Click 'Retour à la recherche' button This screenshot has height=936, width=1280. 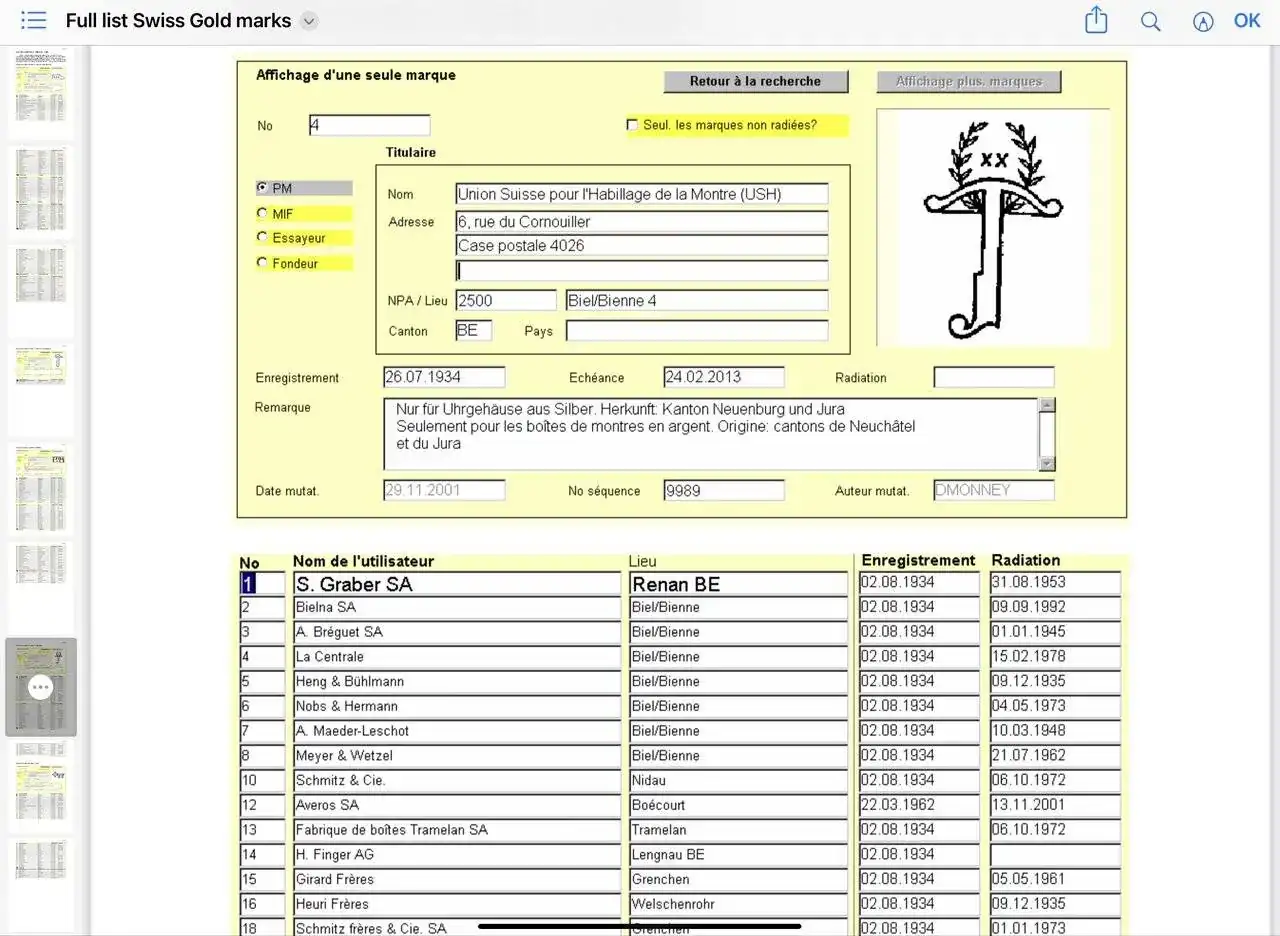[755, 82]
